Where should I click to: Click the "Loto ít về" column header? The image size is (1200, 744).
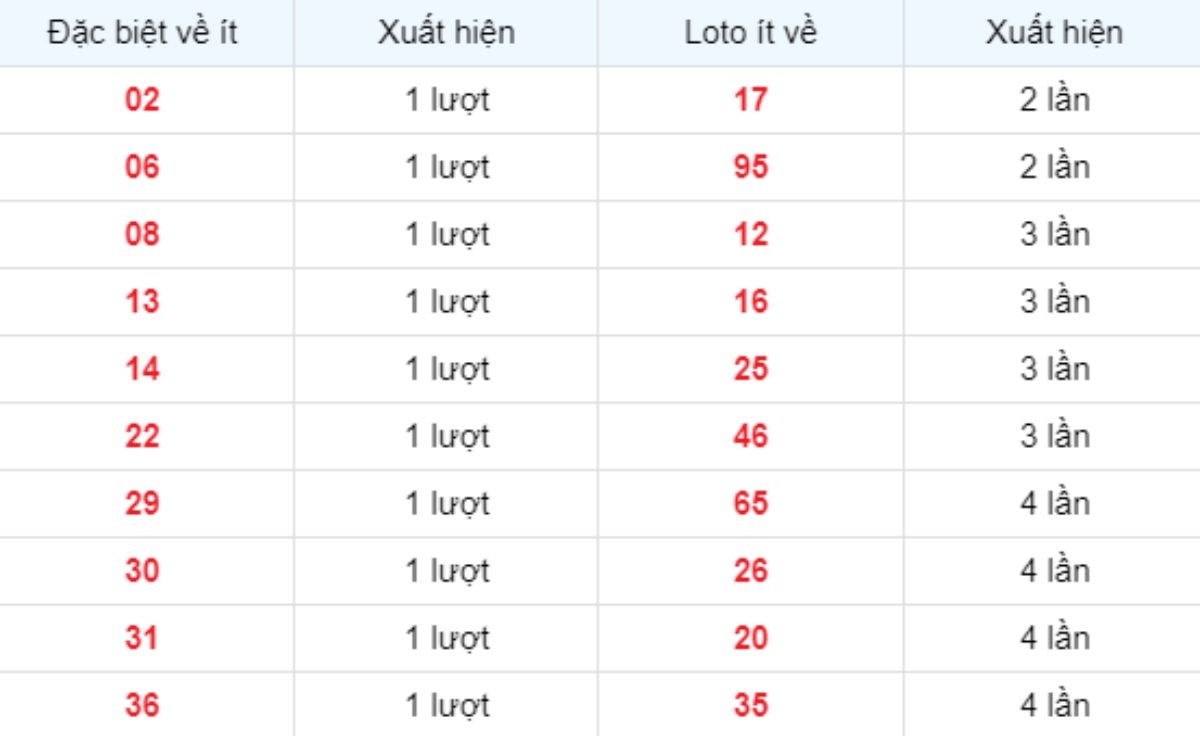750,32
